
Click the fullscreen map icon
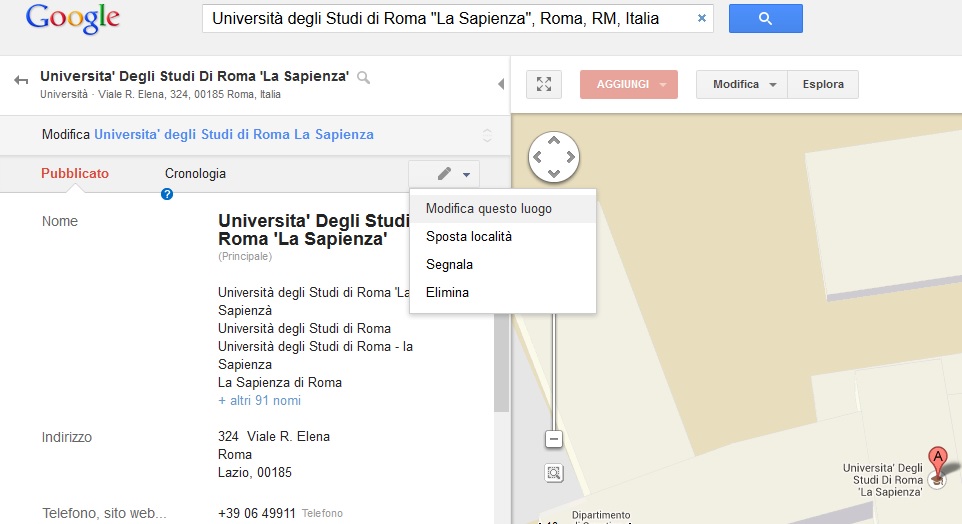pos(544,84)
